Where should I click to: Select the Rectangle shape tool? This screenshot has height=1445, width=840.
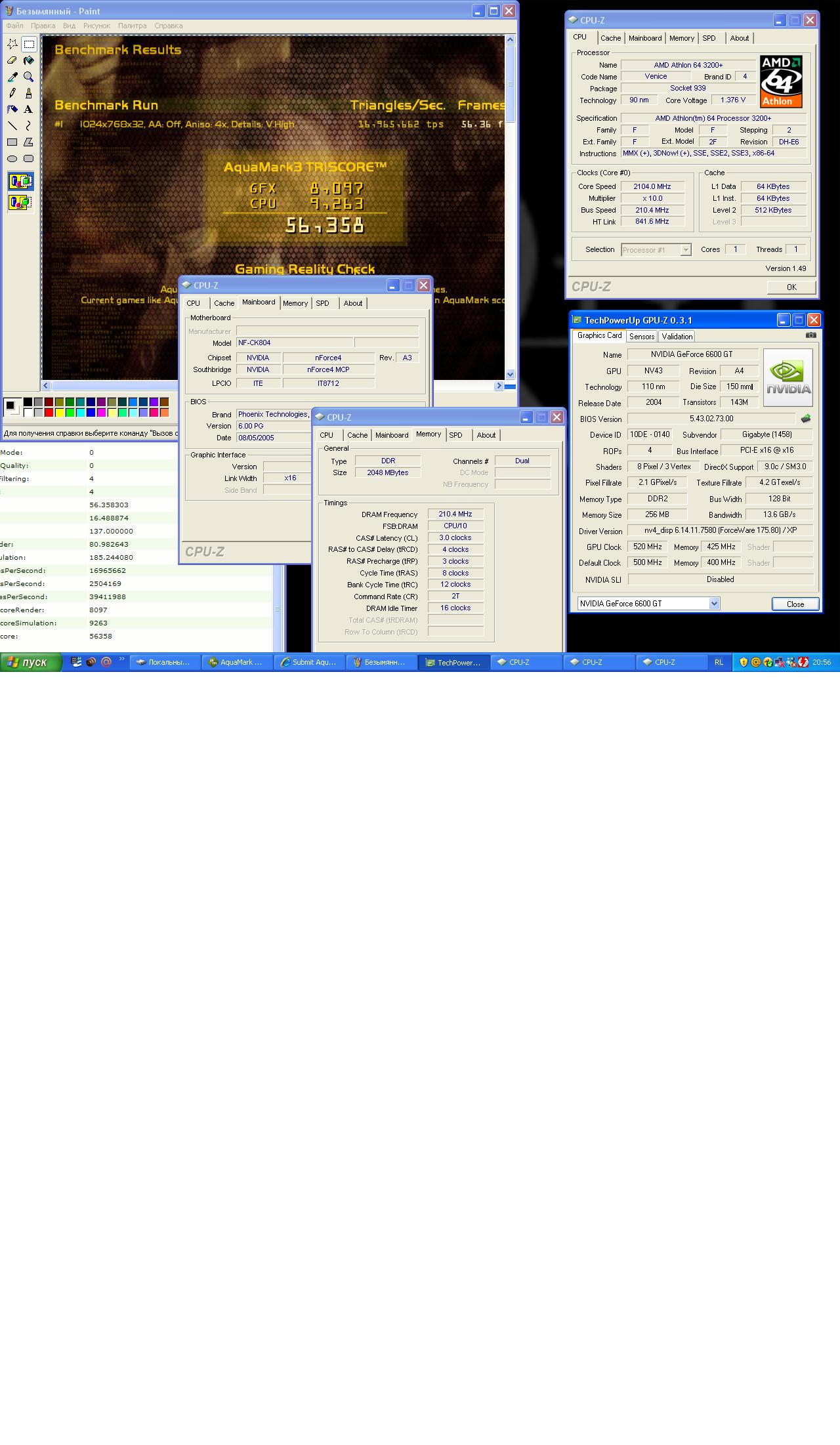pyautogui.click(x=12, y=142)
